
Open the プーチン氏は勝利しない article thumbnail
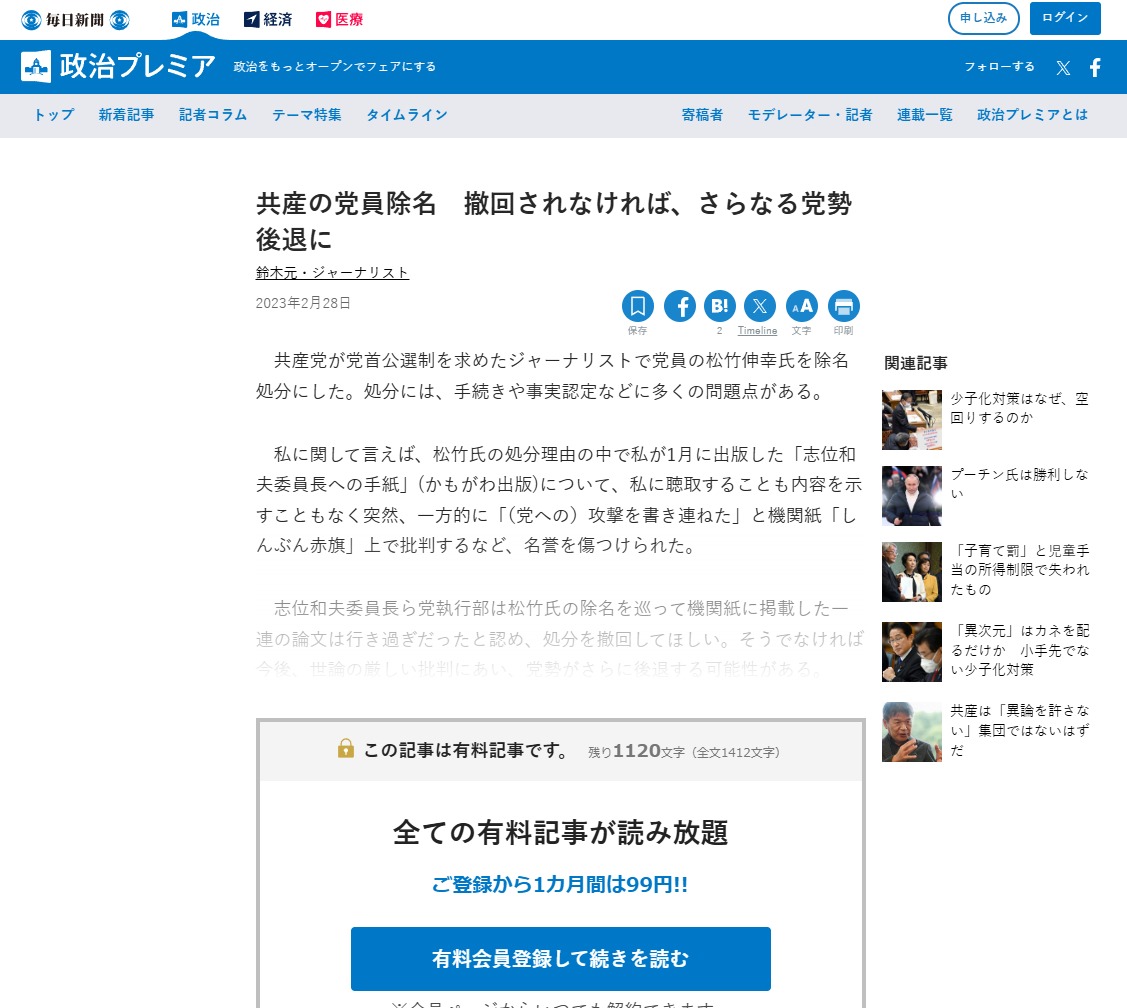click(911, 496)
